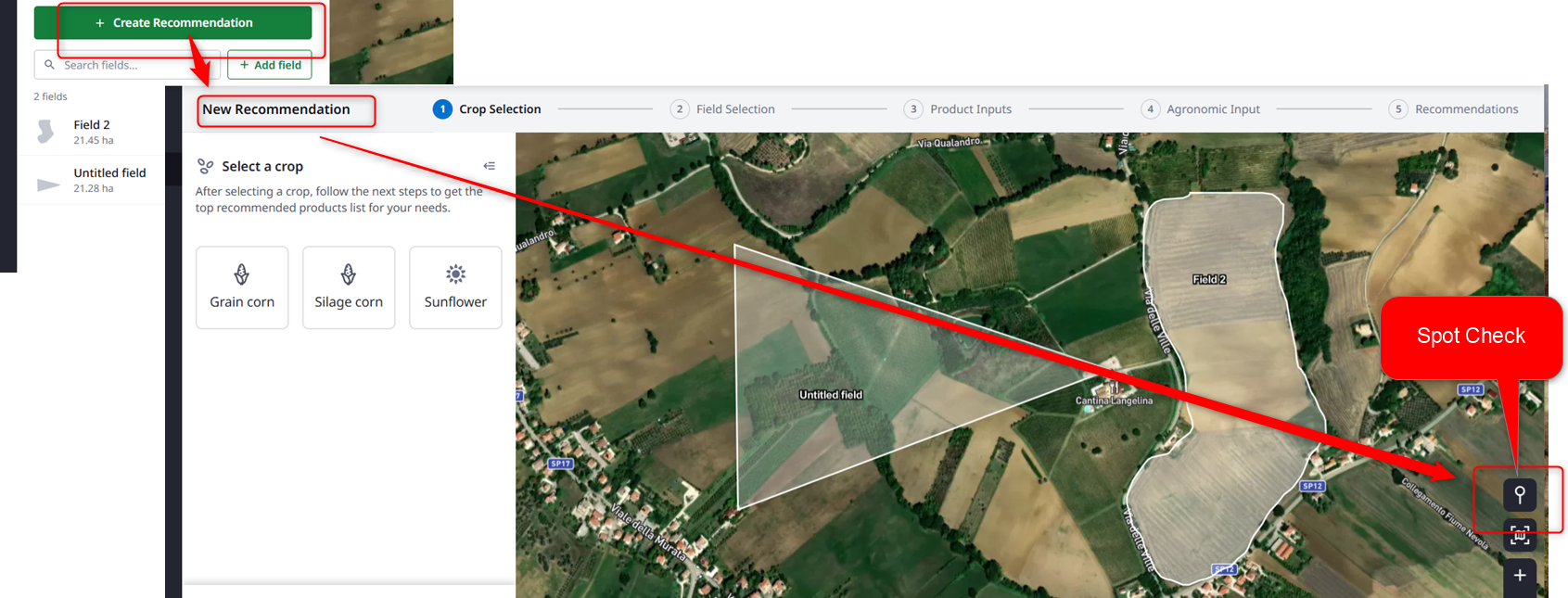Zoom in with the plus icon
This screenshot has height=598, width=1568.
coord(1519,576)
